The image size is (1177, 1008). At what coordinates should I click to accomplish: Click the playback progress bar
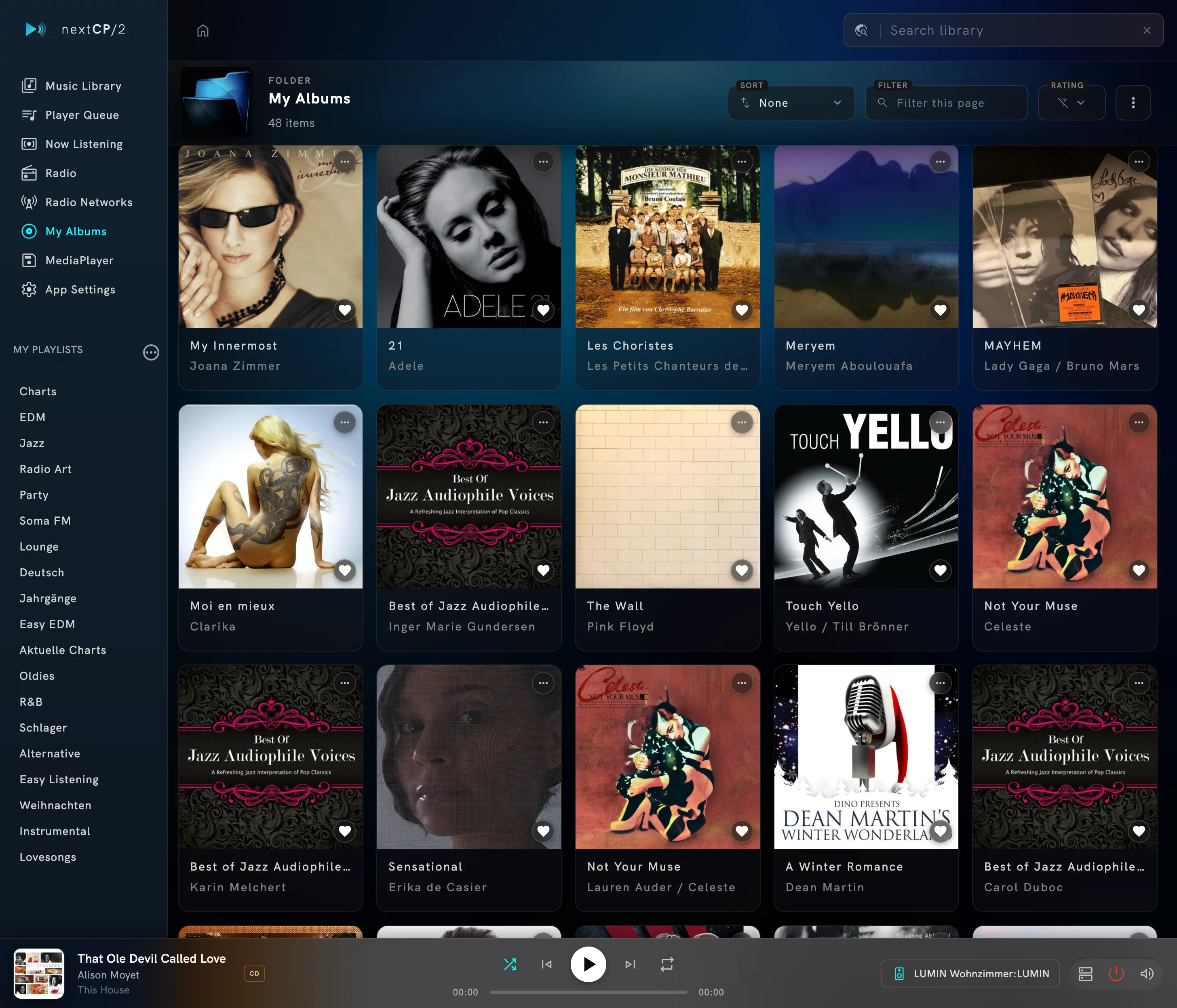588,992
